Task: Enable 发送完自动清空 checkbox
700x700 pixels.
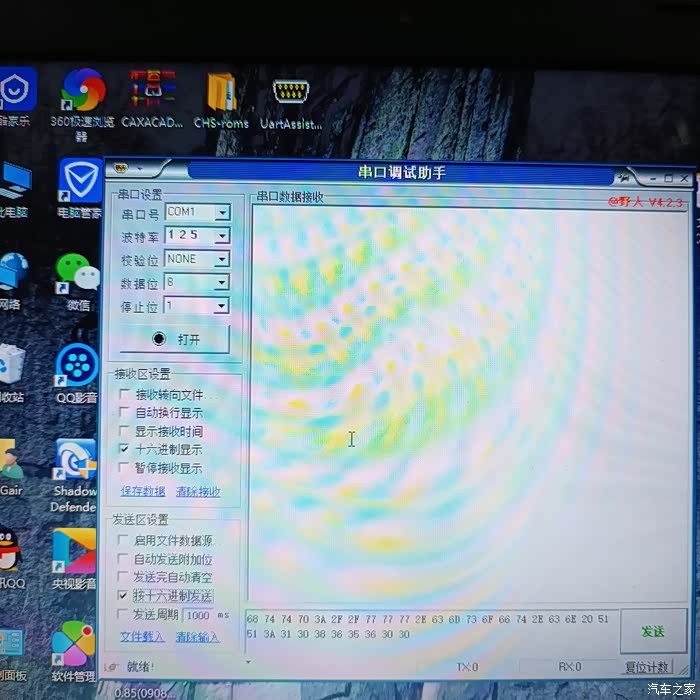Action: (122, 577)
